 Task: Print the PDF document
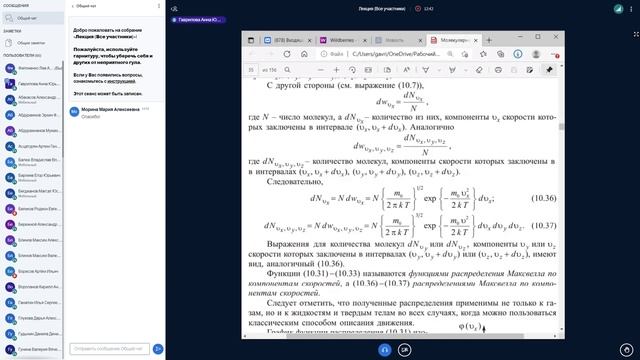coord(498,70)
